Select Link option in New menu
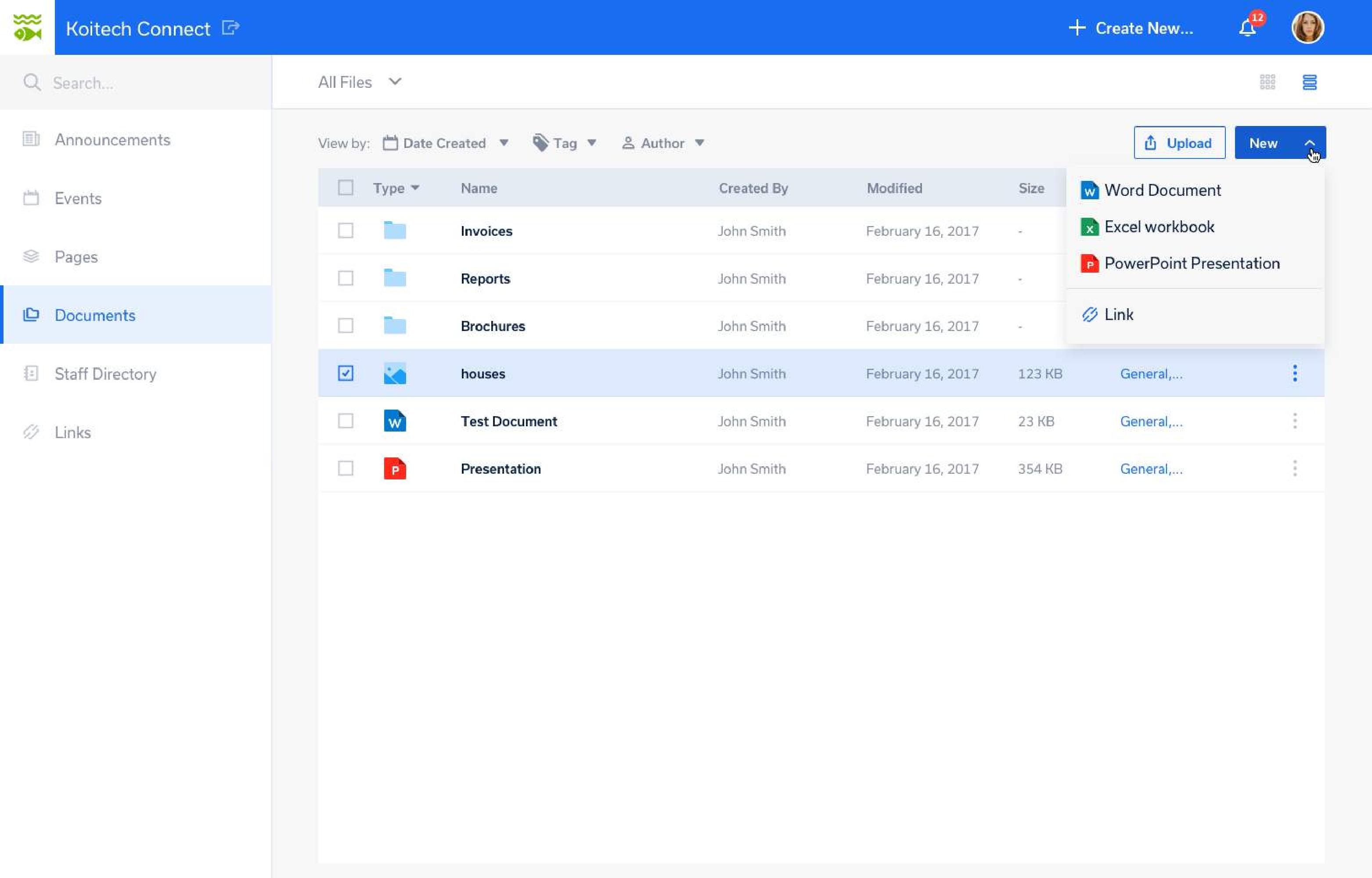The image size is (1372, 878). (1118, 315)
